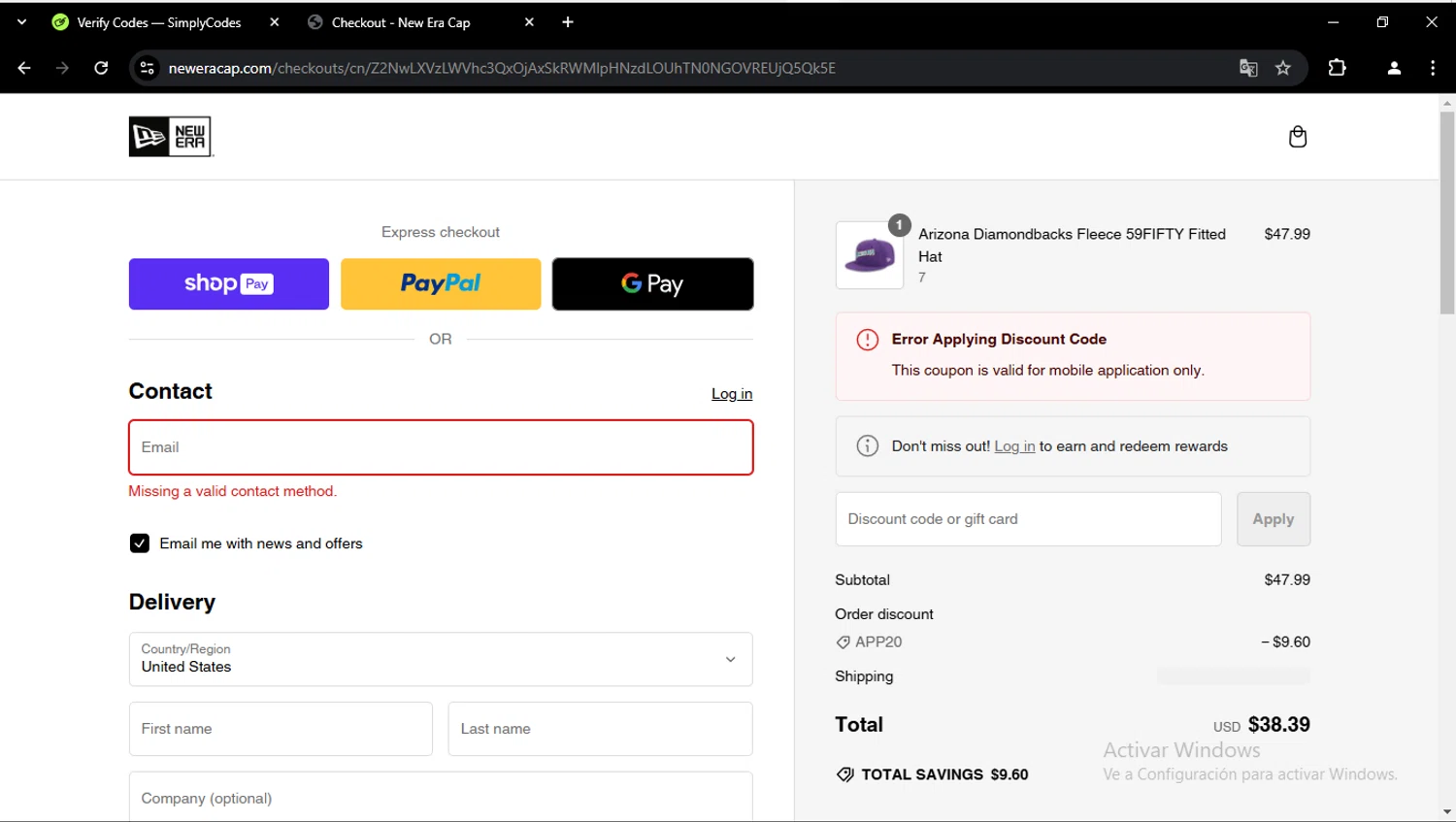Open the shopping bag cart icon
Image resolution: width=1456 pixels, height=822 pixels.
1297,137
